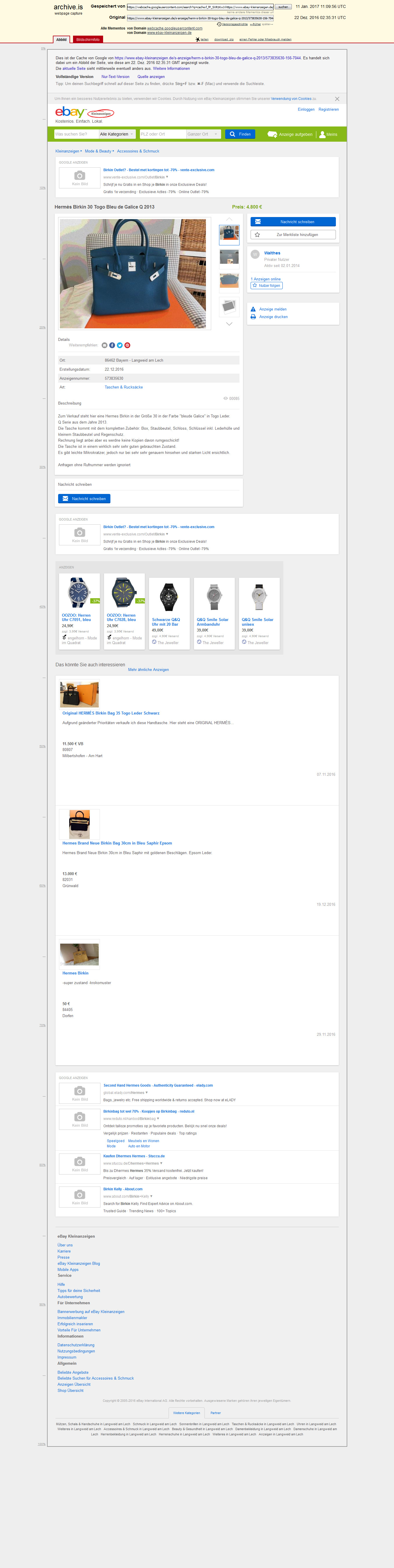This screenshot has width=394, height=1568.
Task: Click Schwarze Q&Q Uhr mit 20 Bar ad
Action: [169, 614]
